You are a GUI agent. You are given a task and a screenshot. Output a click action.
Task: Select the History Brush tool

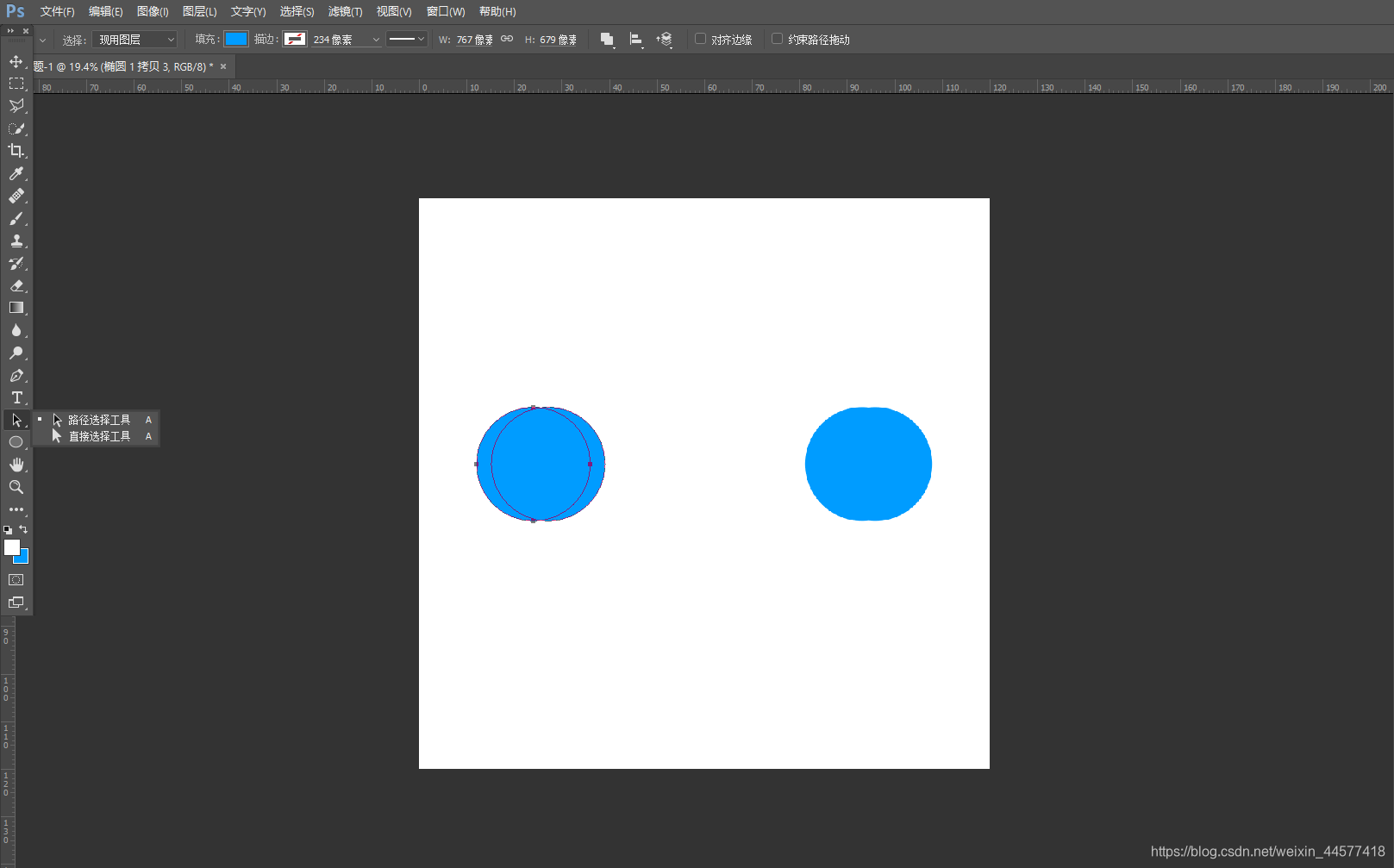click(x=16, y=263)
